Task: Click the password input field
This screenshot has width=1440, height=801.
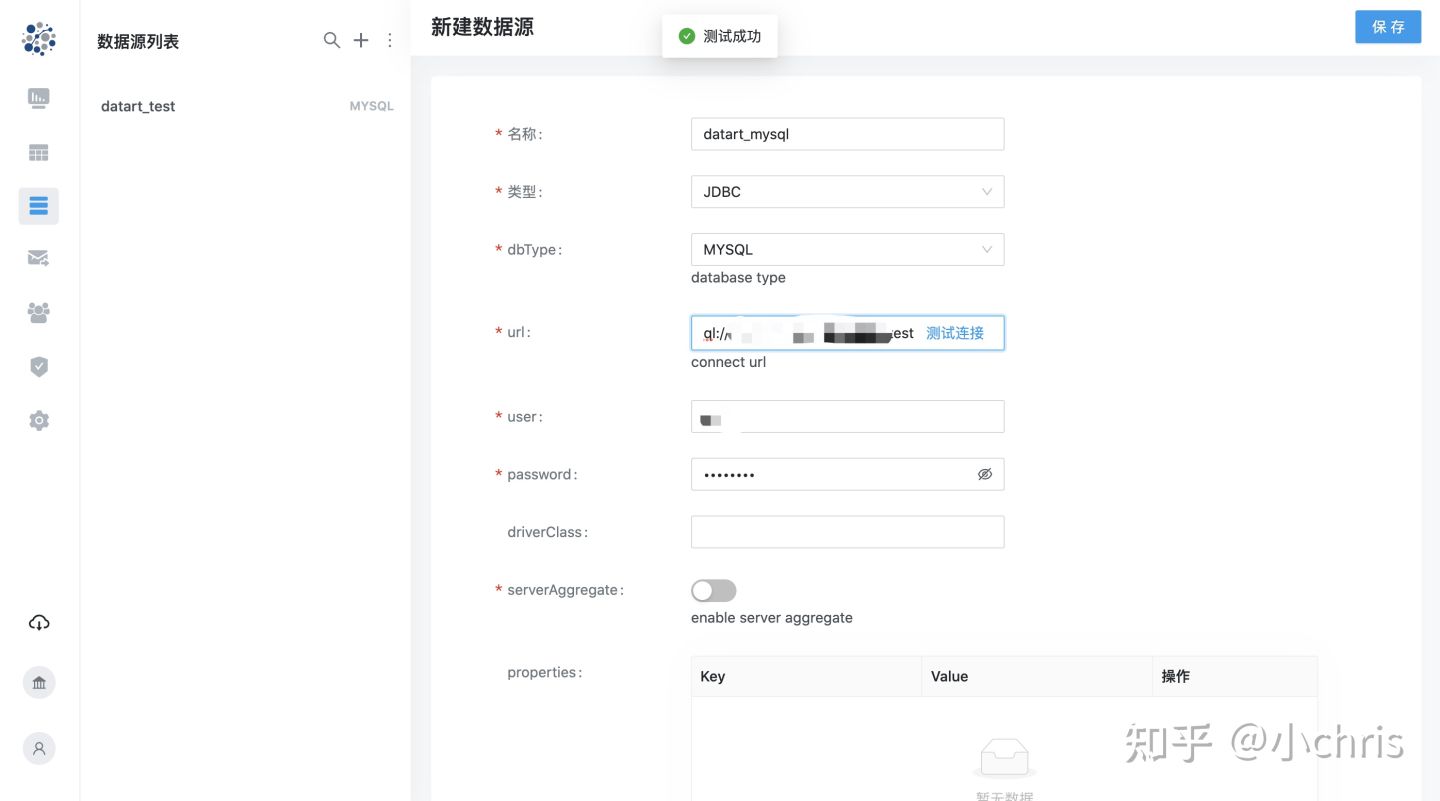Action: (x=847, y=474)
